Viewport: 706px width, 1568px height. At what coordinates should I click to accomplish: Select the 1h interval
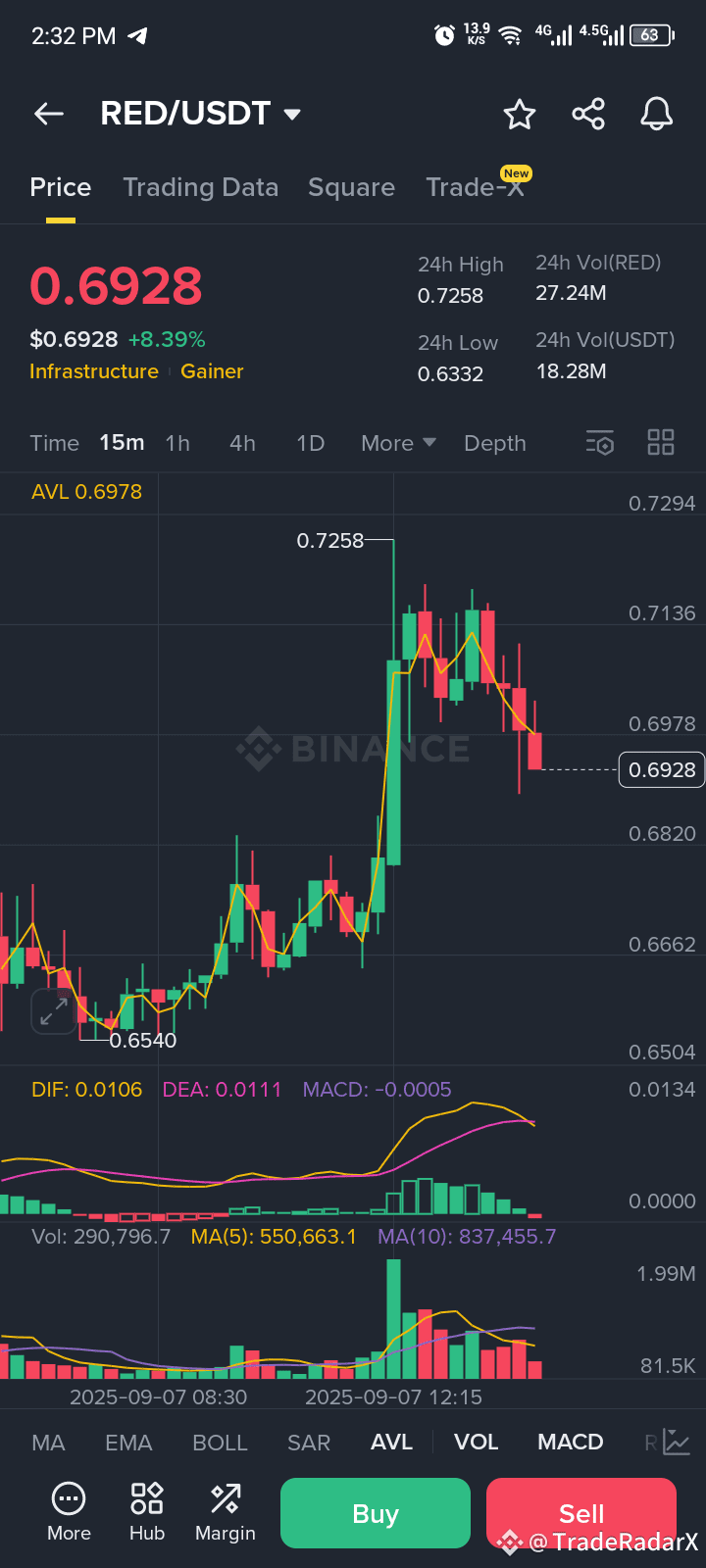point(177,443)
